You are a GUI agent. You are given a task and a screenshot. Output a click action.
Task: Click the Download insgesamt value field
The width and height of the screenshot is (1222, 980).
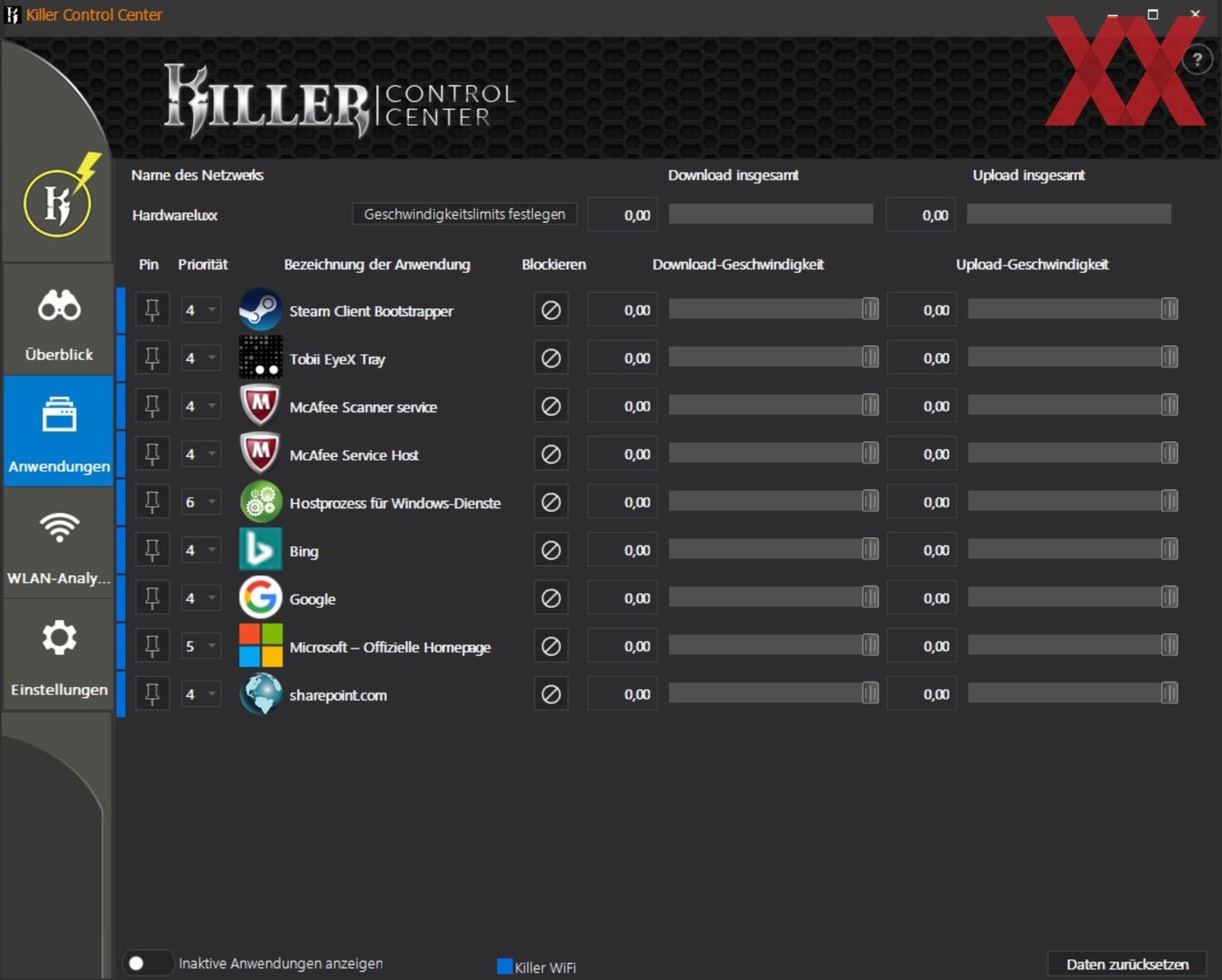[x=623, y=215]
